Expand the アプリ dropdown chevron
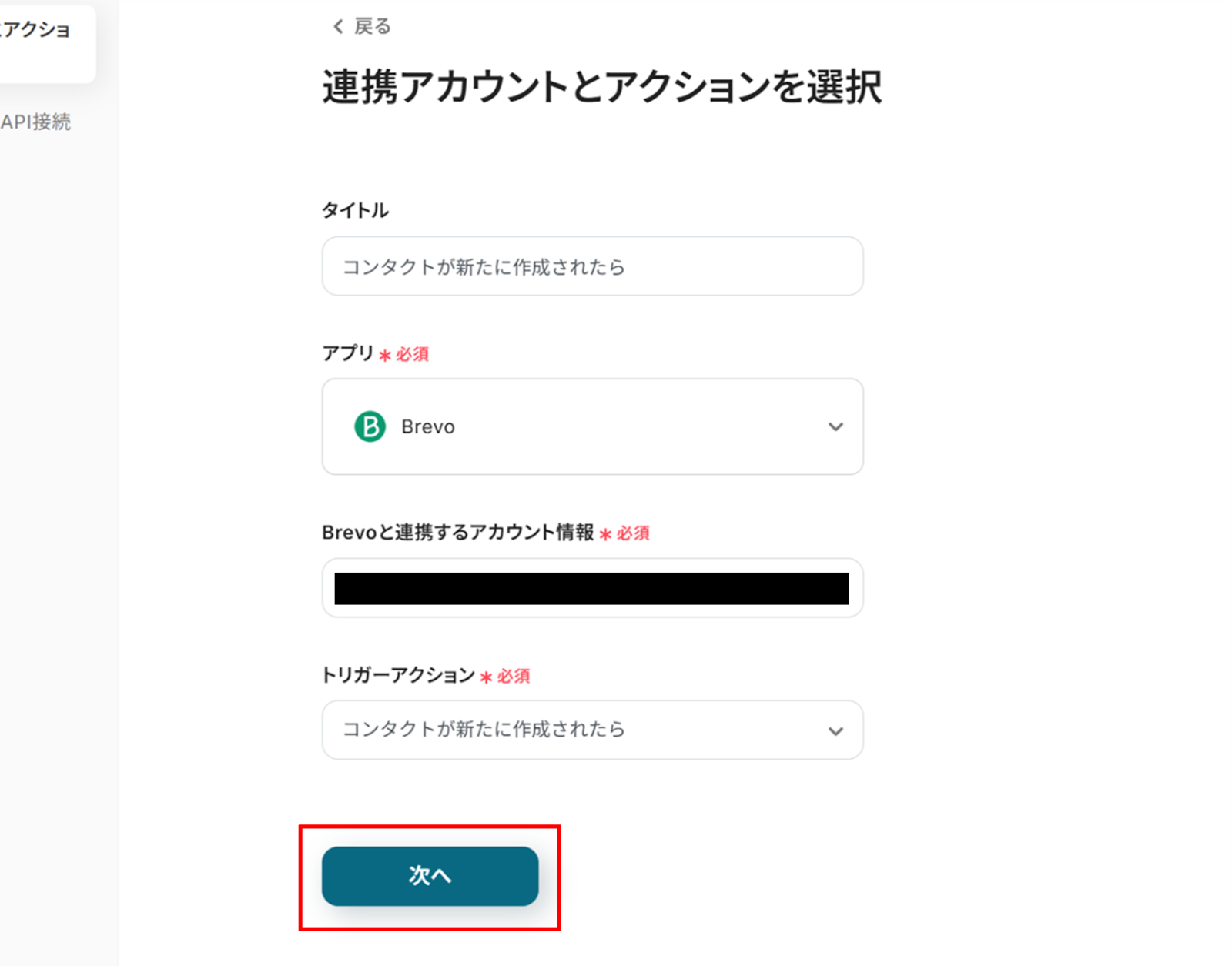The image size is (1232, 966). click(835, 426)
